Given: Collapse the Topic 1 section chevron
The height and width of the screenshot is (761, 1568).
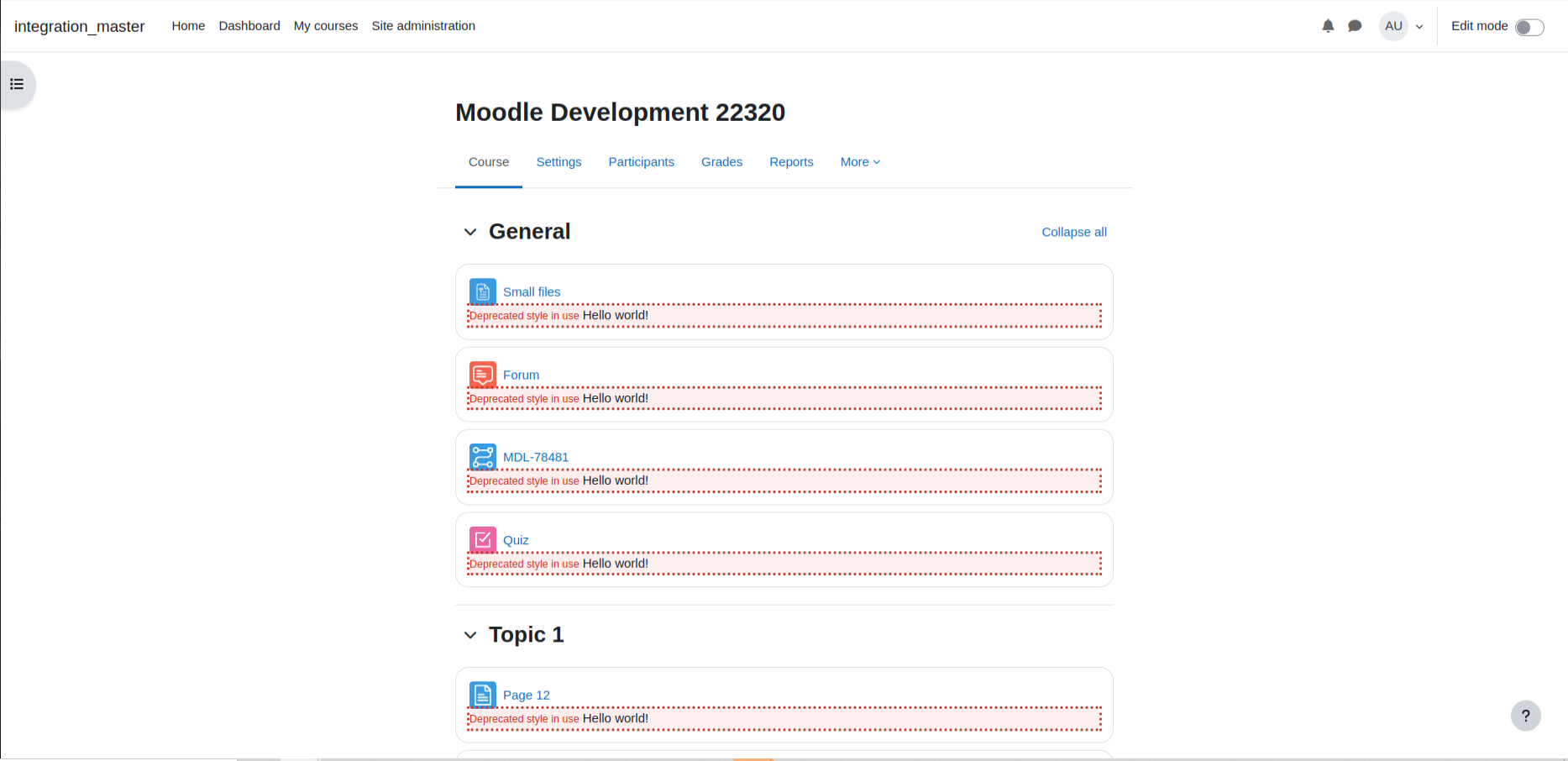Looking at the screenshot, I should [470, 635].
